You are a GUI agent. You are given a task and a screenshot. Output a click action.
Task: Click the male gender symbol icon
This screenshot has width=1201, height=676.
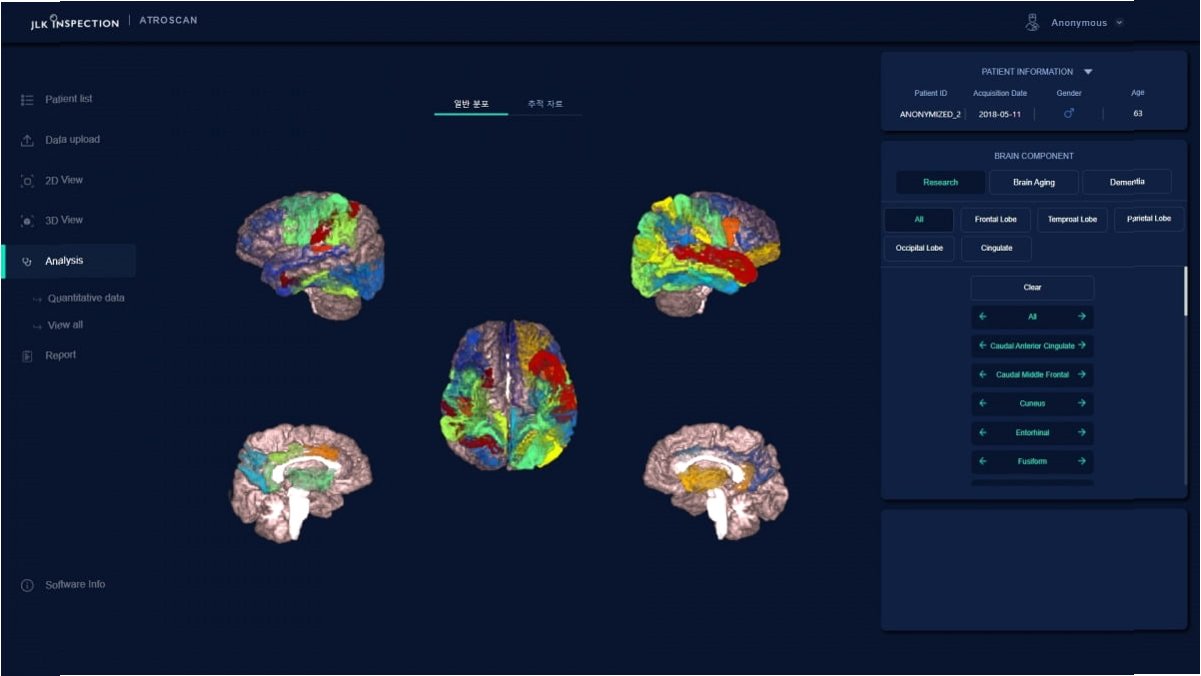pos(1069,114)
